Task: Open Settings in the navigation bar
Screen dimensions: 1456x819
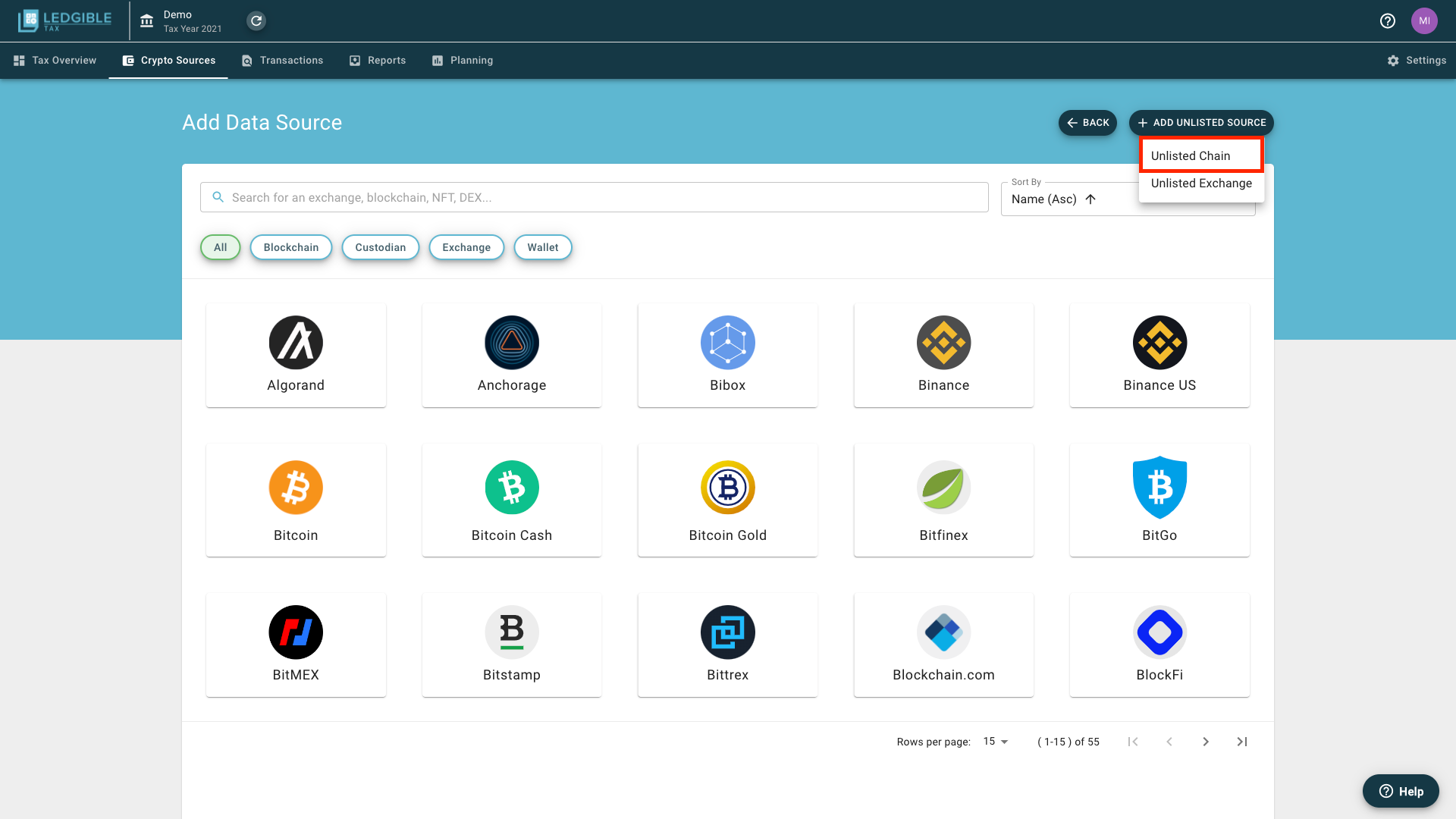Action: [x=1417, y=61]
